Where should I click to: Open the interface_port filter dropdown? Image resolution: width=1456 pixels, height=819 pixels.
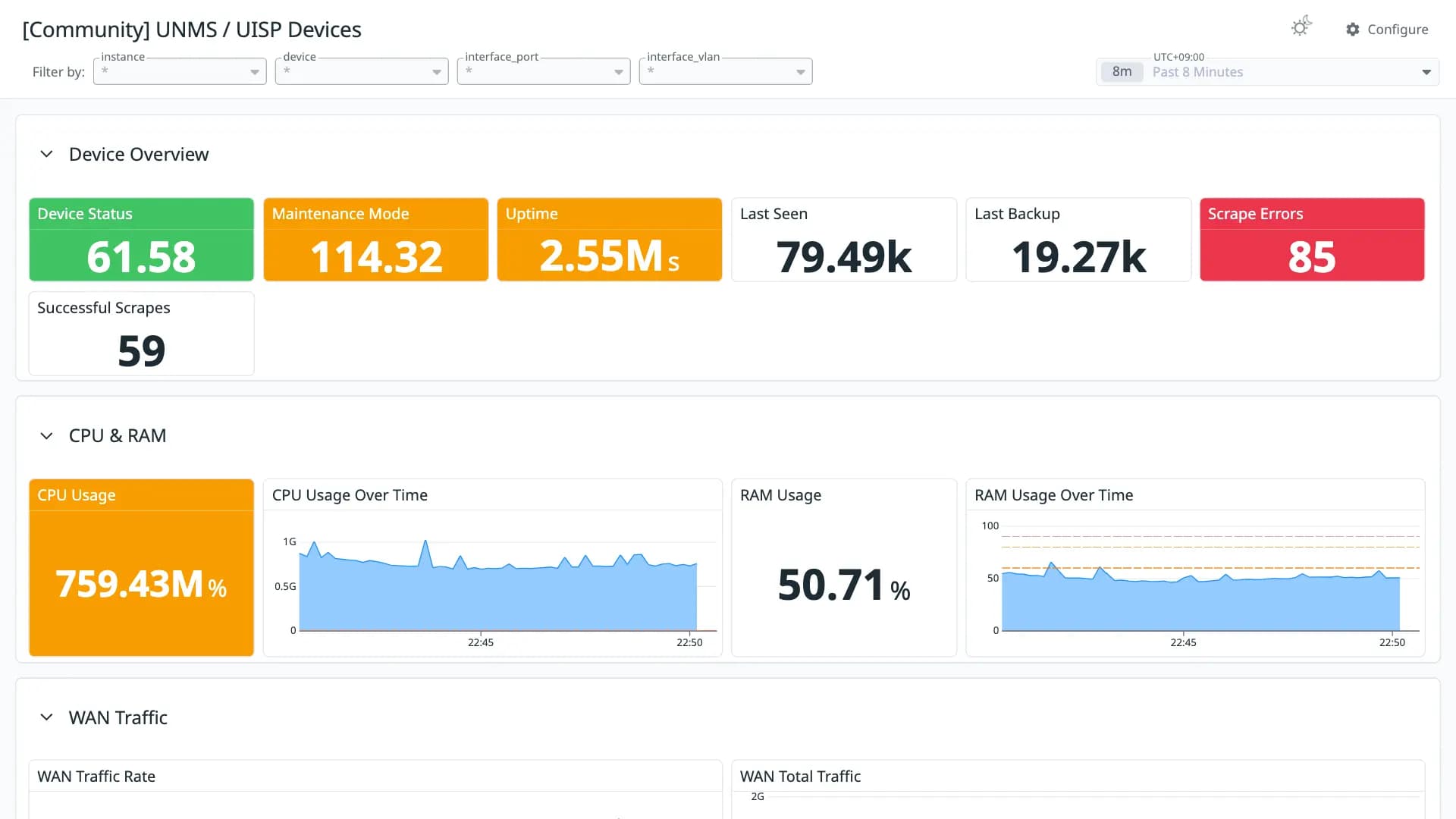coord(544,71)
